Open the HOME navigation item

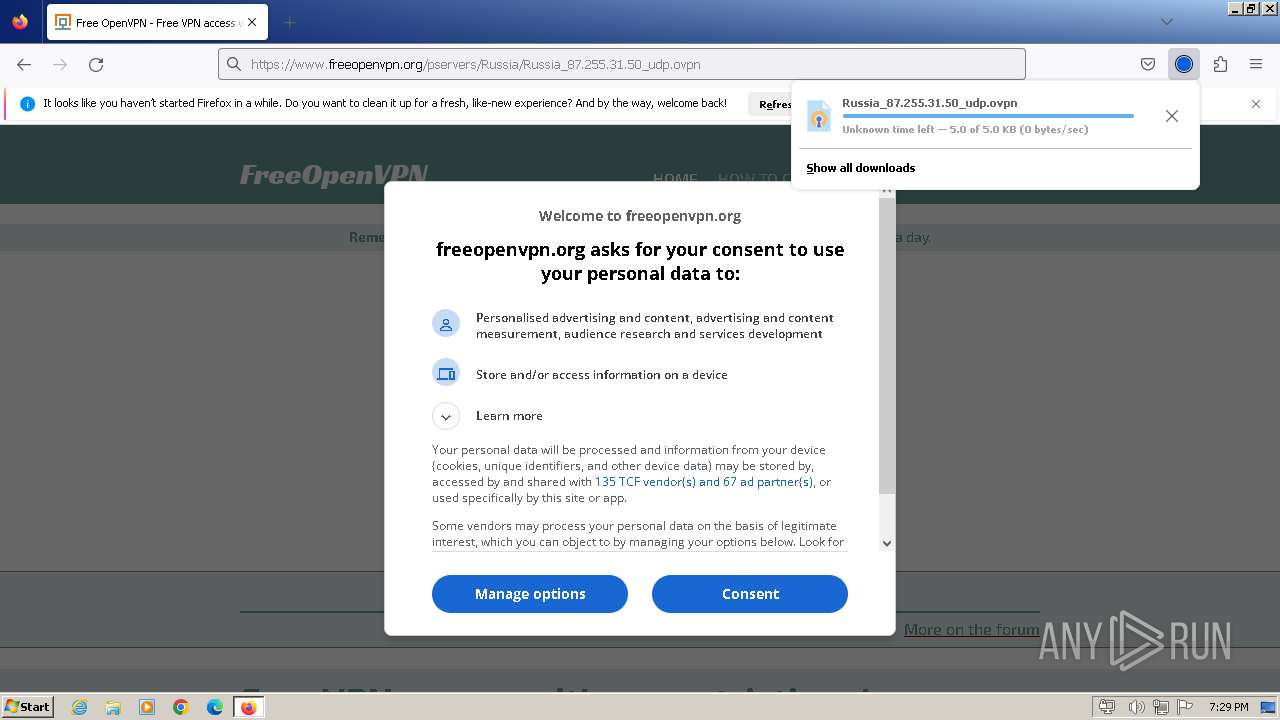[x=675, y=178]
